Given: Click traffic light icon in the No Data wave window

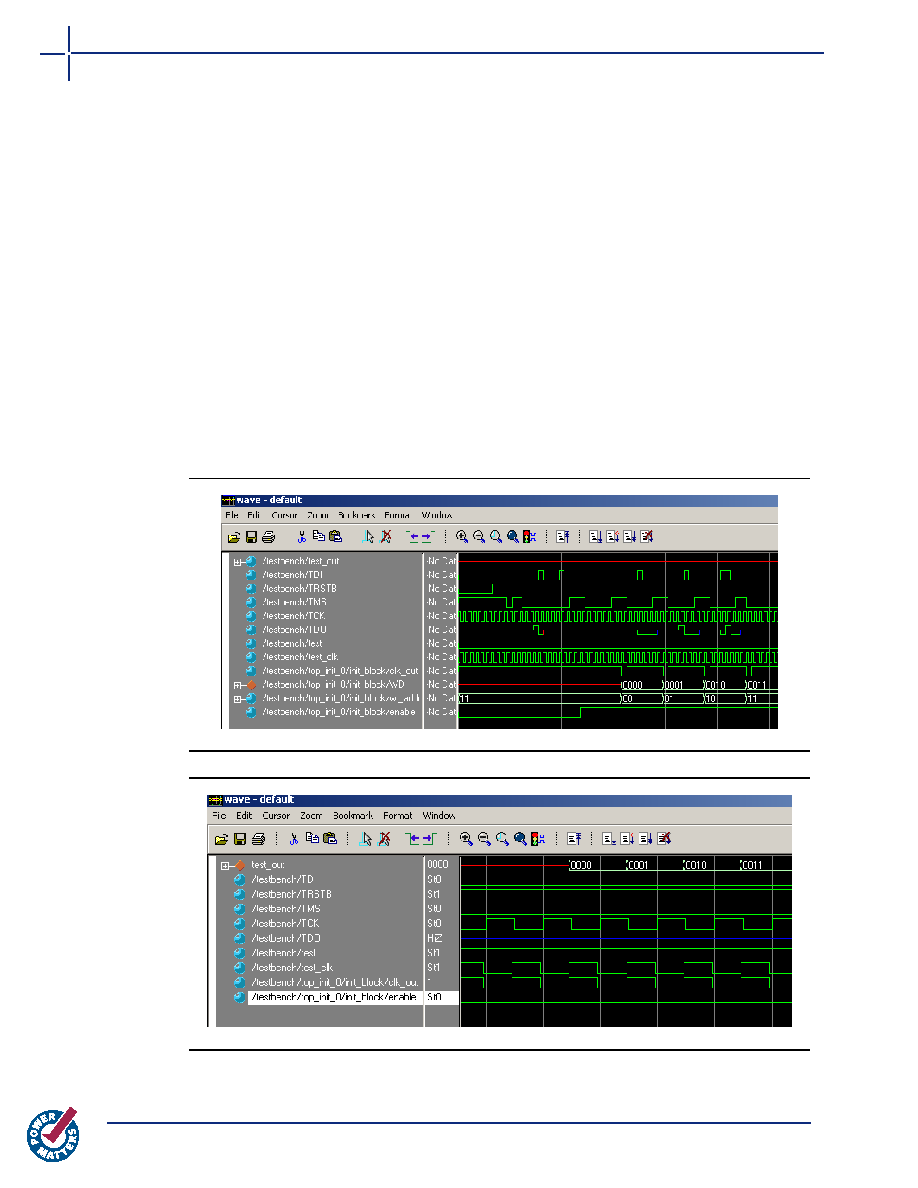Looking at the screenshot, I should tap(529, 536).
